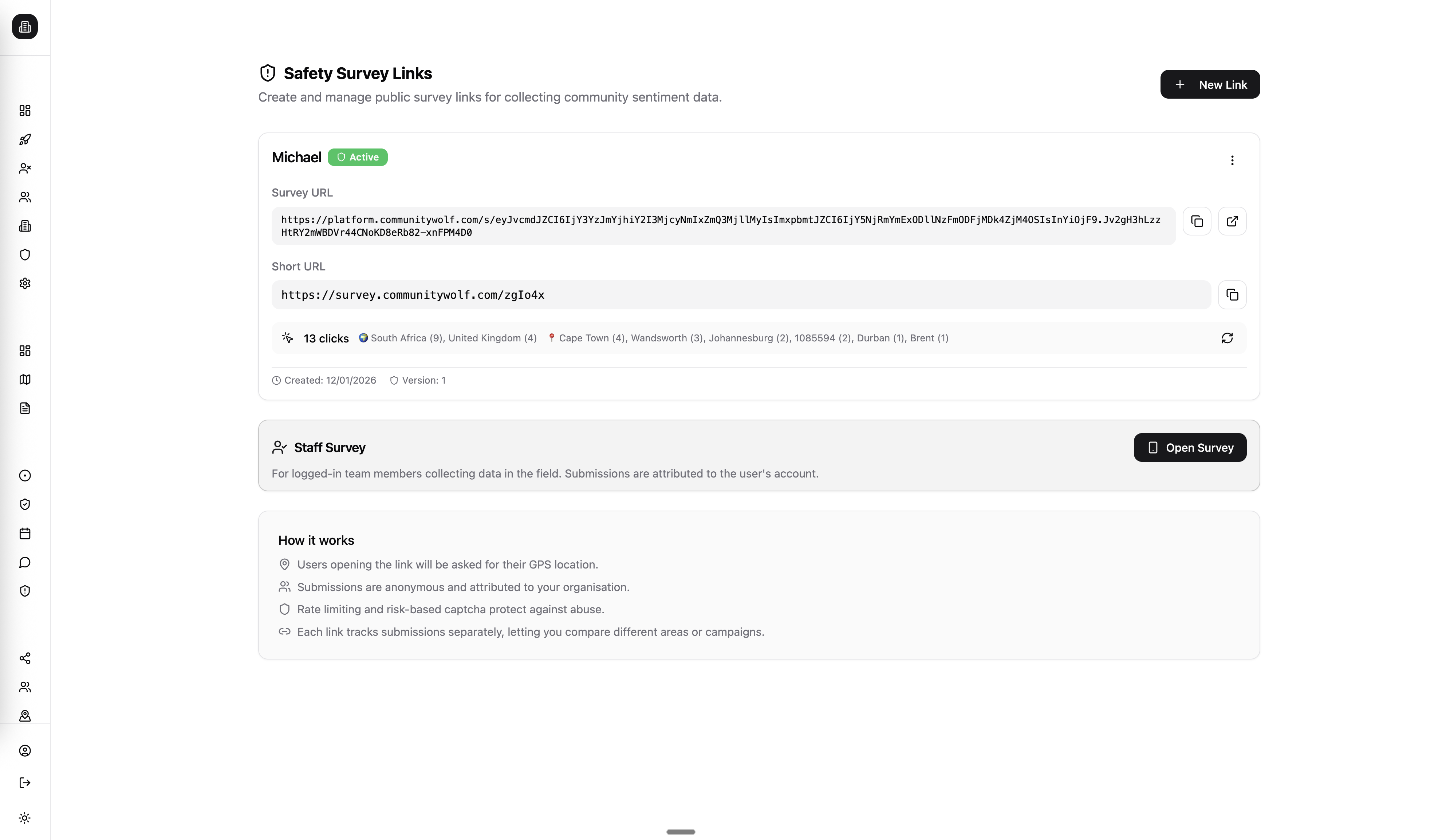
Task: Click the rocket icon in the sidebar
Action: (25, 140)
